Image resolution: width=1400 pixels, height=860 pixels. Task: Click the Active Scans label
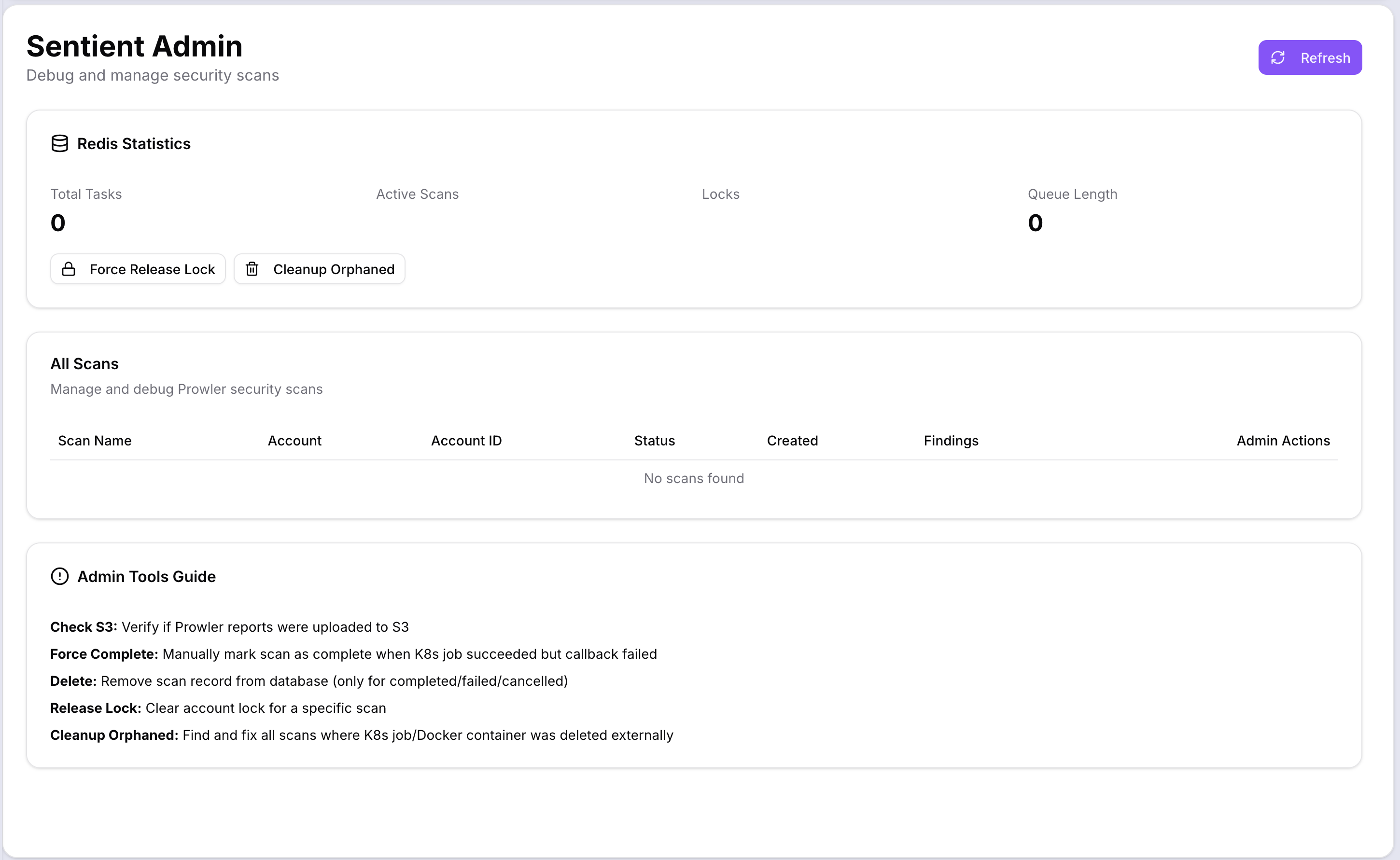[x=418, y=194]
